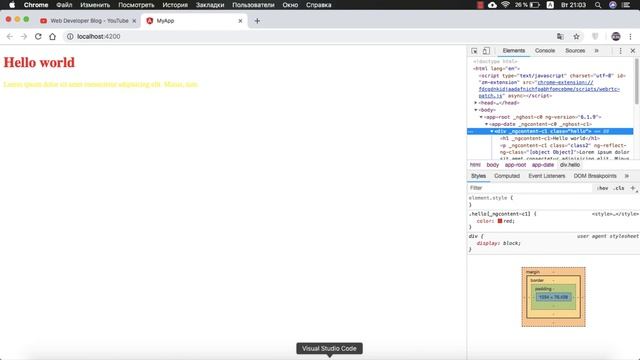640x360 pixels.
Task: View site information for localhost
Action: point(70,37)
